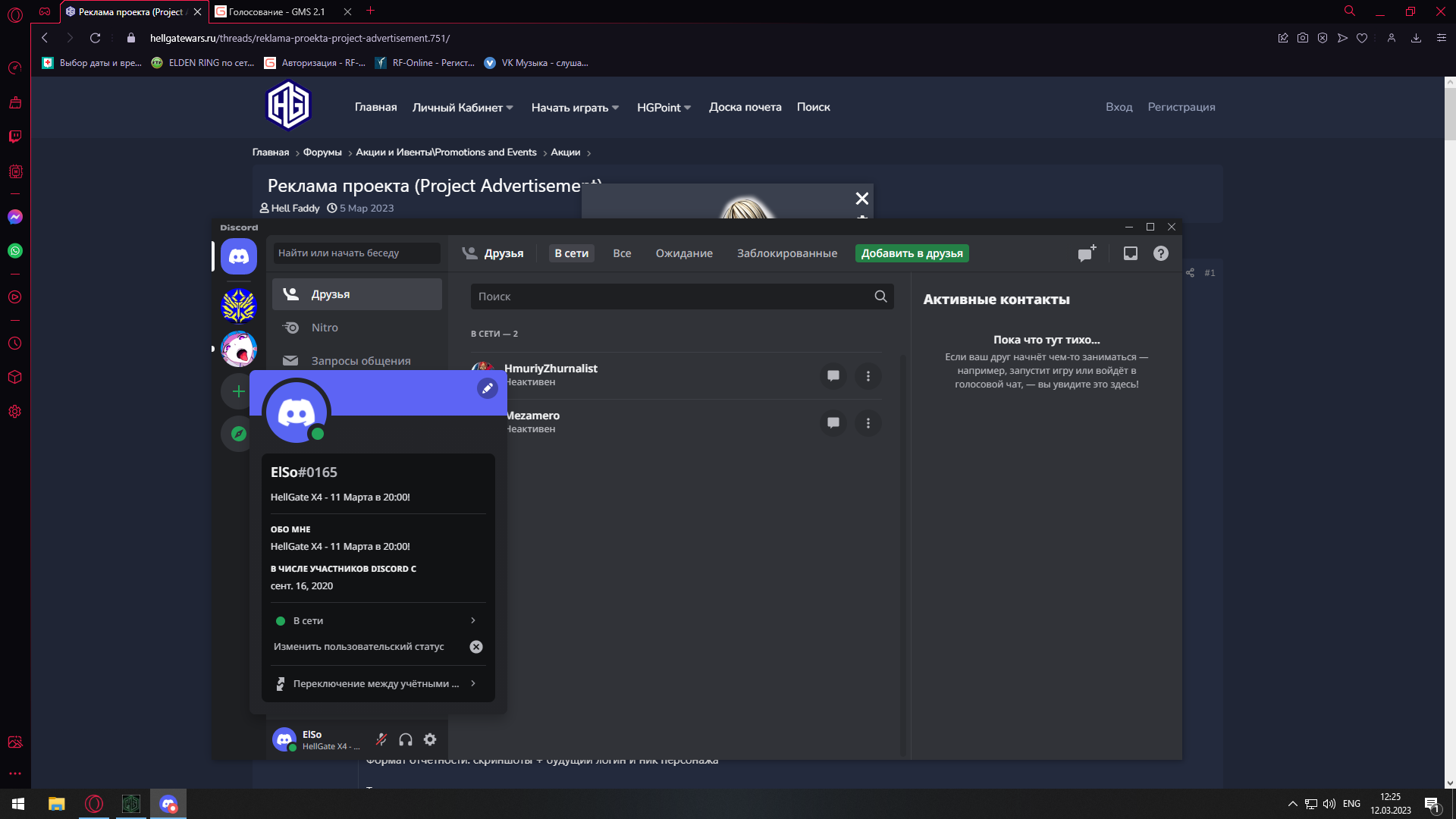Message Mezamero chat icon
The image size is (1456, 819).
833,423
